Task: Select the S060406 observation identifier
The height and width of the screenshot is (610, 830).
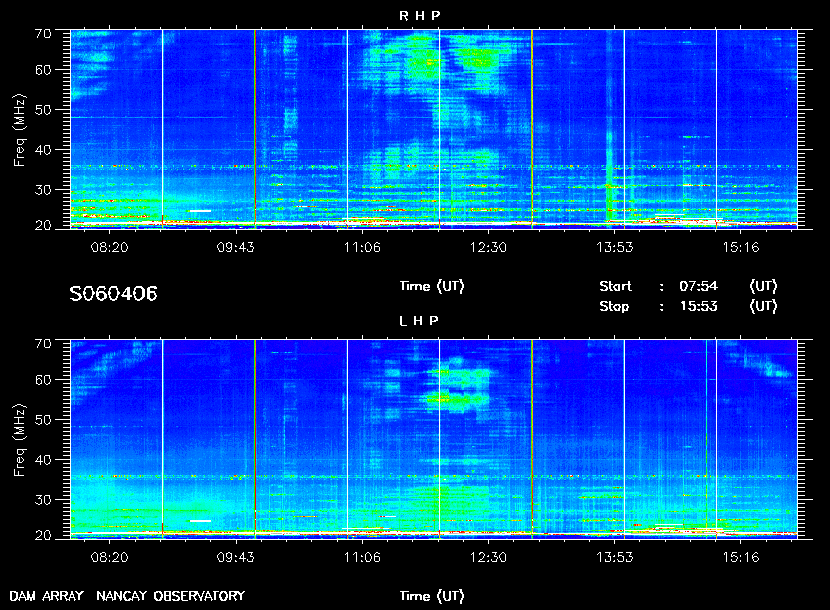Action: click(x=113, y=293)
